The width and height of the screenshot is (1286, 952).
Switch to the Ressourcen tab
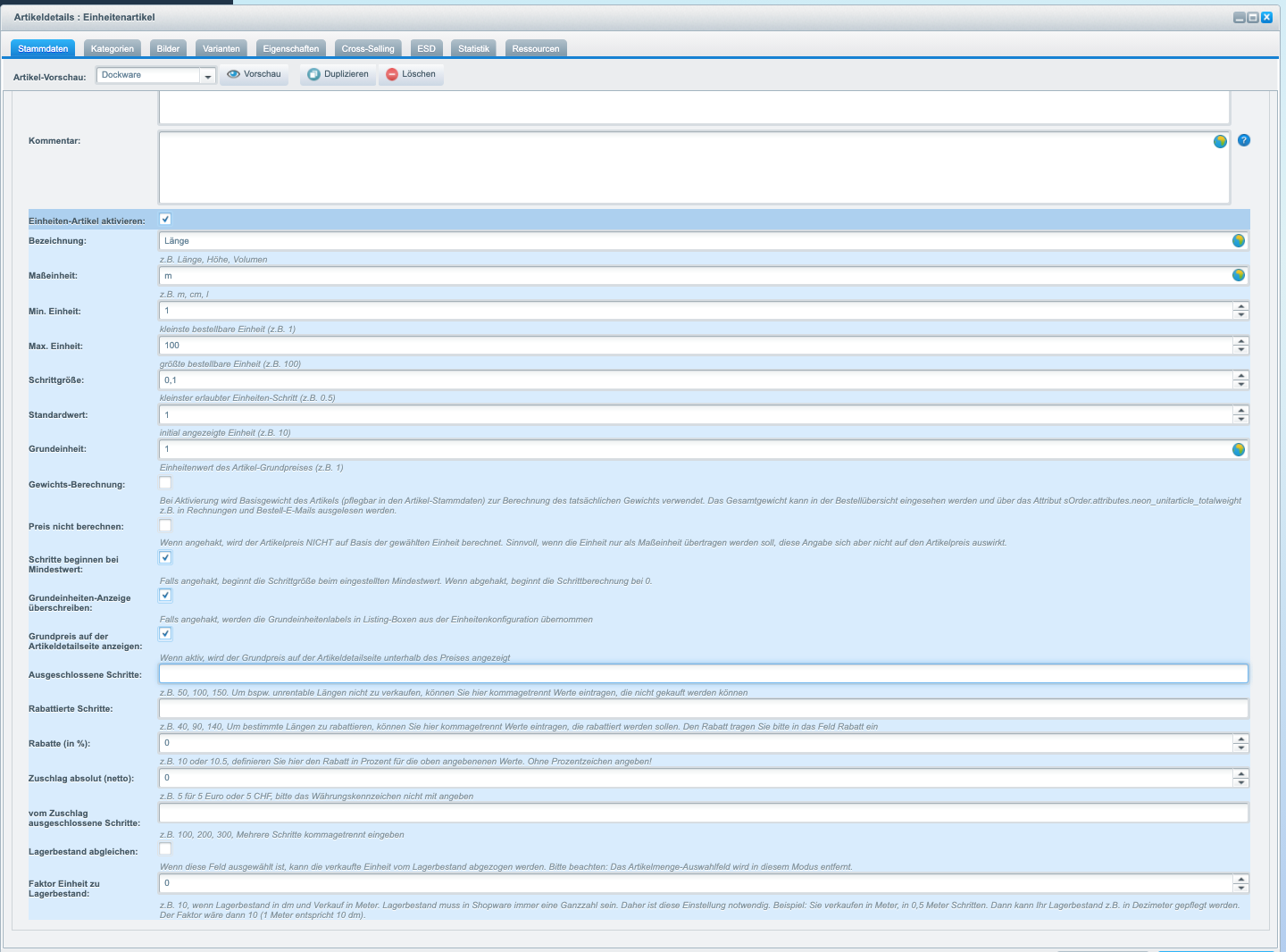click(x=536, y=48)
